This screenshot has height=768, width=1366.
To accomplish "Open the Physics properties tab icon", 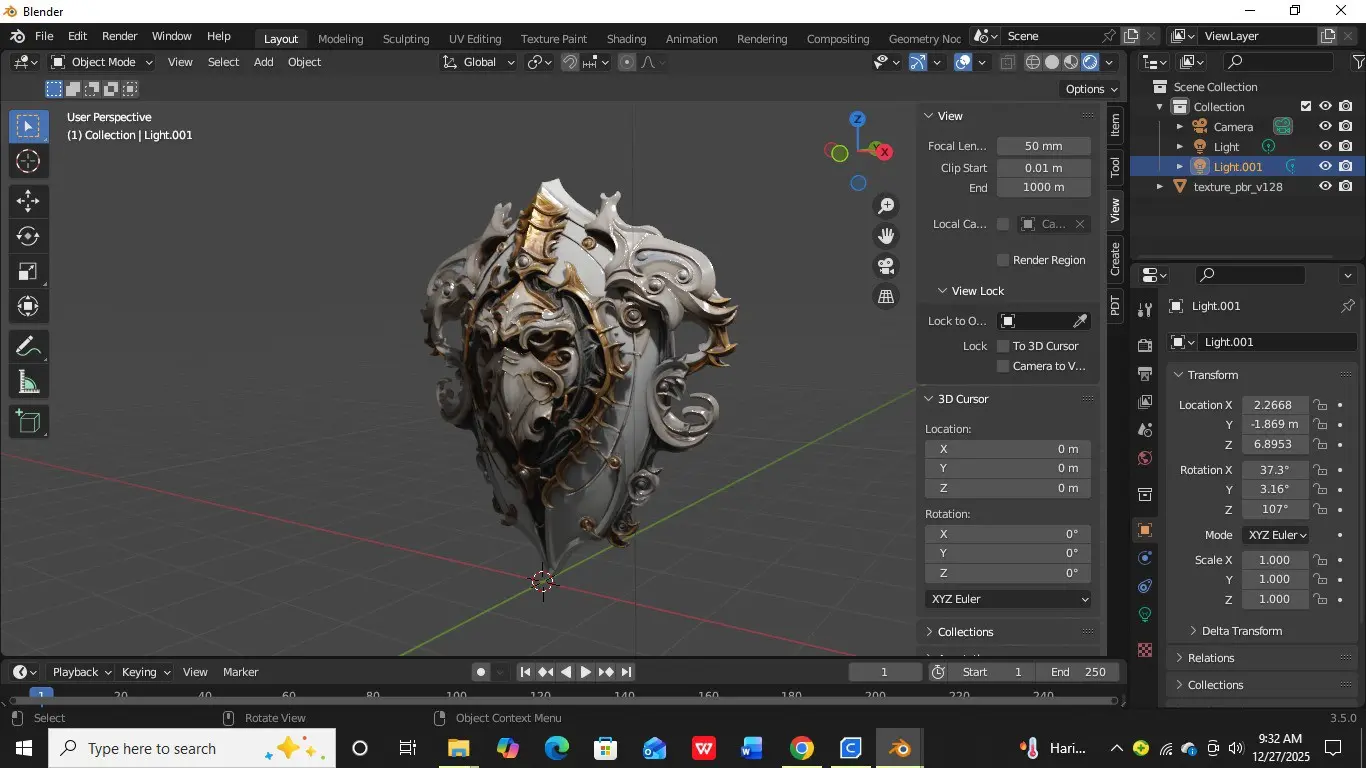I will [x=1145, y=557].
